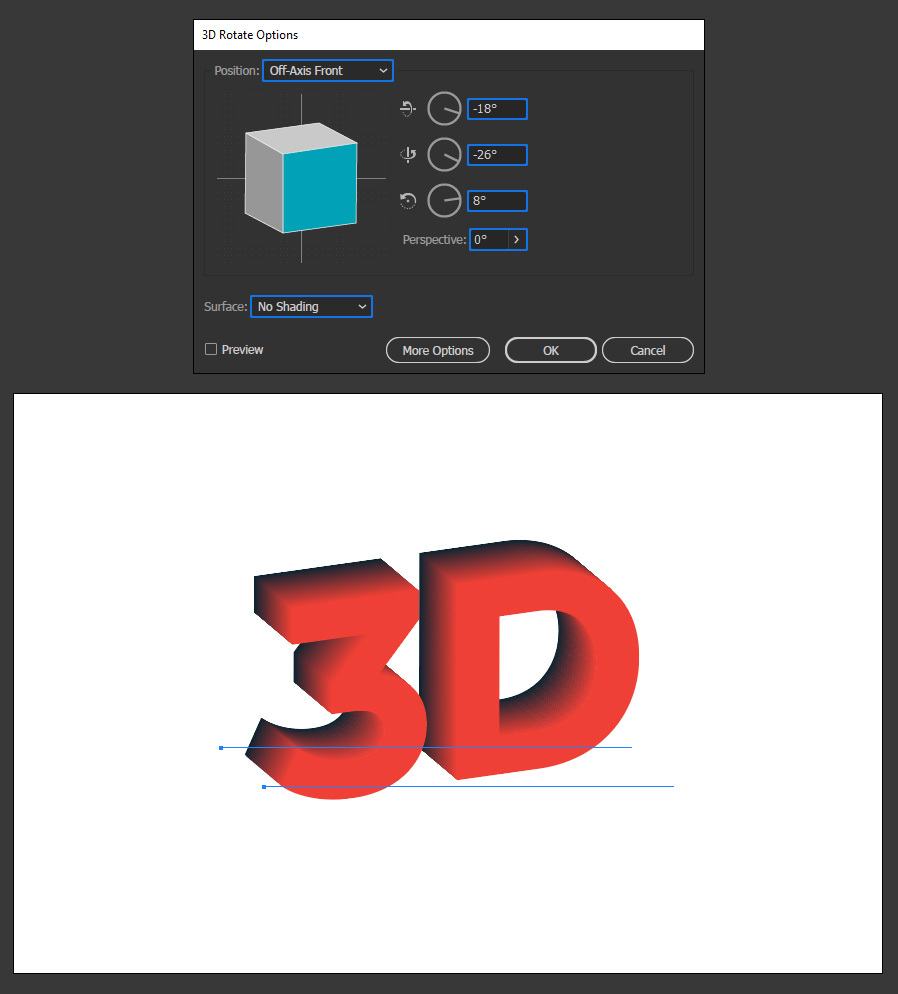Click the Z-axis field showing 8°
Screen dimensions: 898x994
tap(497, 201)
